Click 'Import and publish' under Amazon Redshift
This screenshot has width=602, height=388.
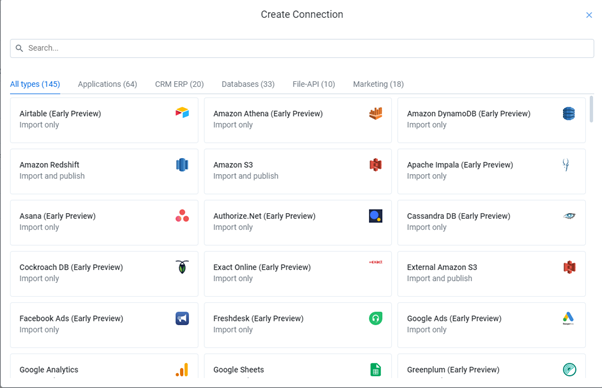click(x=52, y=176)
